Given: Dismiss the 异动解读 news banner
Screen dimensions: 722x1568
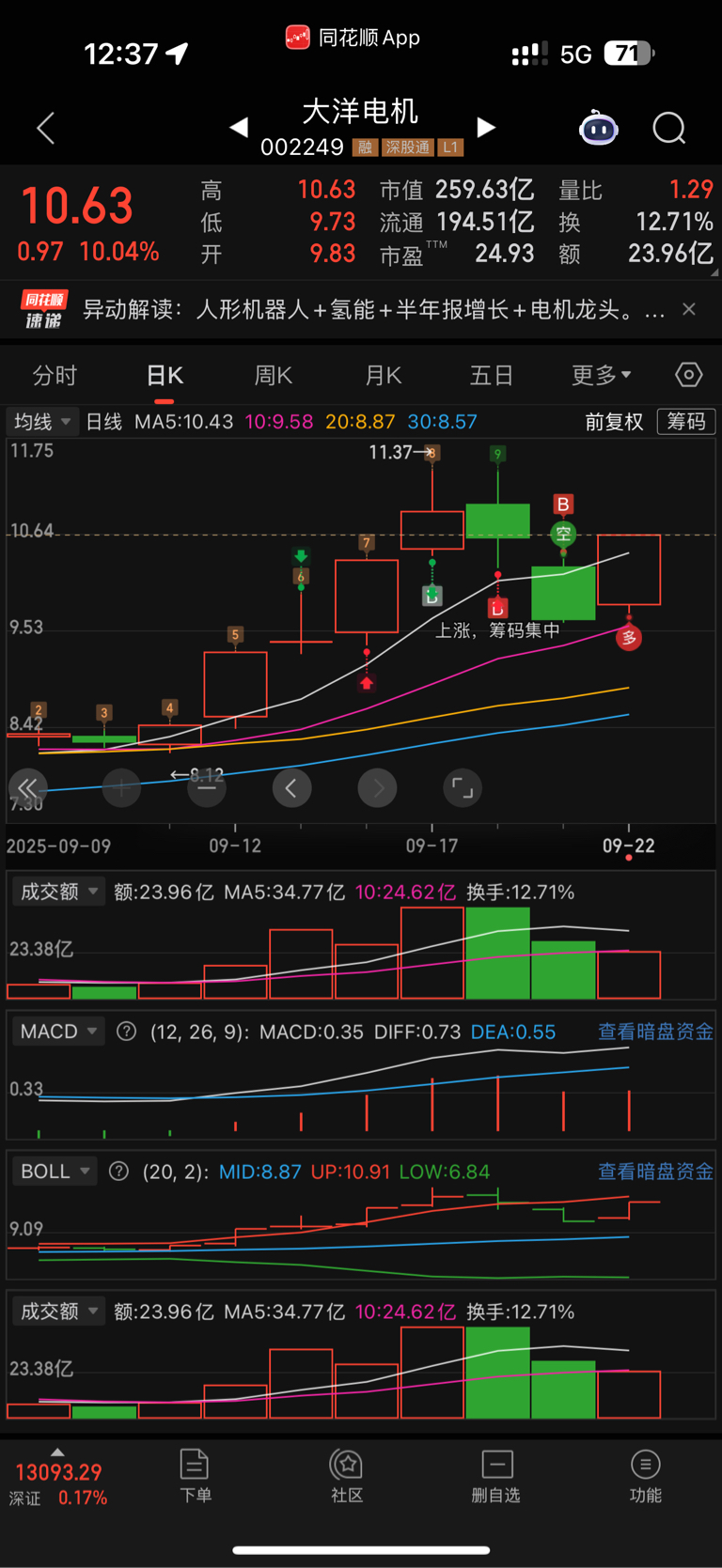Looking at the screenshot, I should (x=689, y=309).
